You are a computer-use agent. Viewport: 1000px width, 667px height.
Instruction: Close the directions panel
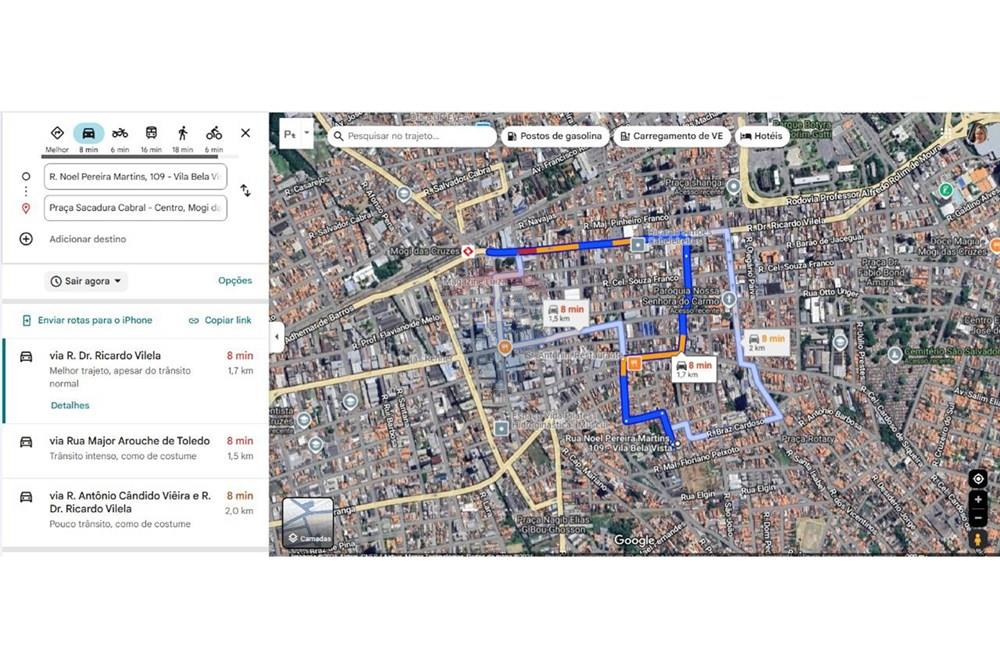(245, 133)
